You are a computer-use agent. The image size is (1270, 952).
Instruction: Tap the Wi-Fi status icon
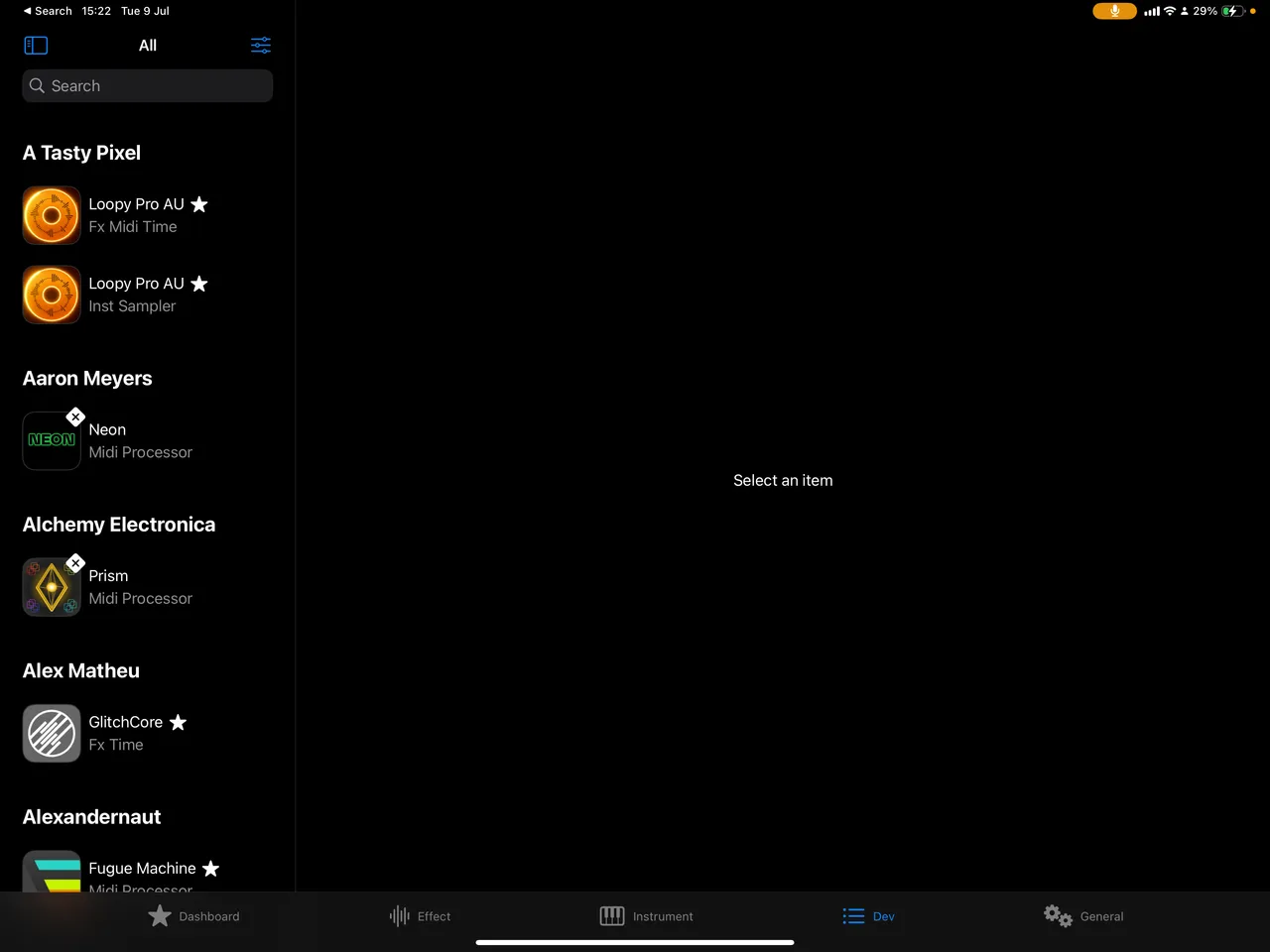click(1170, 11)
